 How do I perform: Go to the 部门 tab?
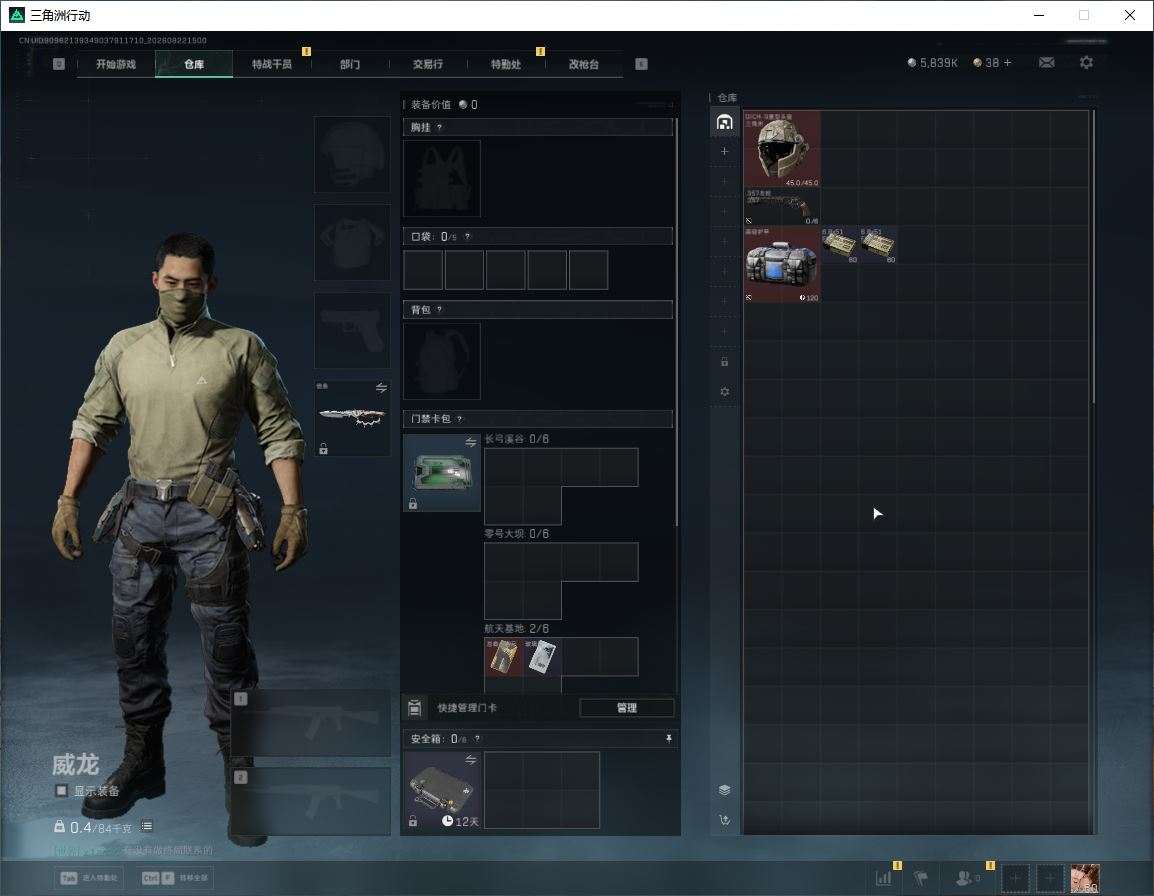pos(350,64)
